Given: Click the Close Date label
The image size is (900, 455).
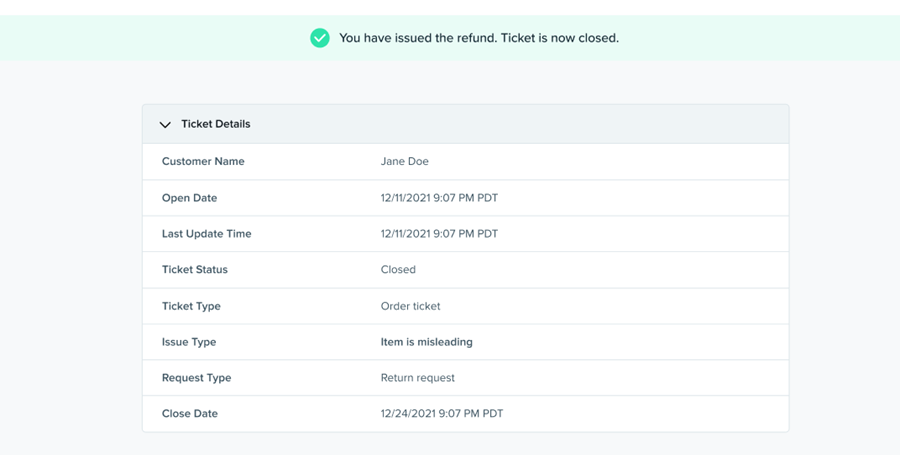Looking at the screenshot, I should point(190,414).
